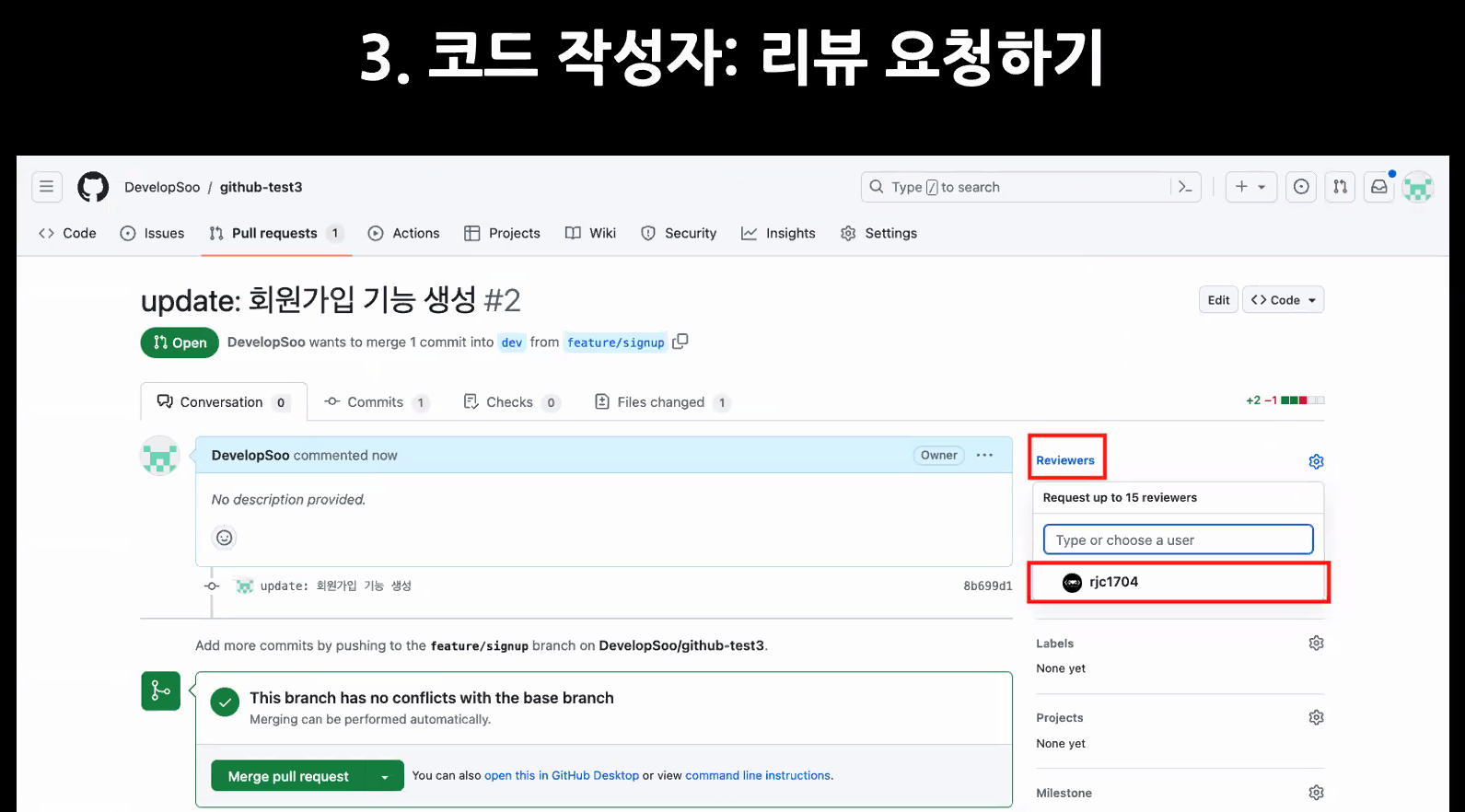
Task: Open commit hash 8b699d1
Action: tap(987, 586)
